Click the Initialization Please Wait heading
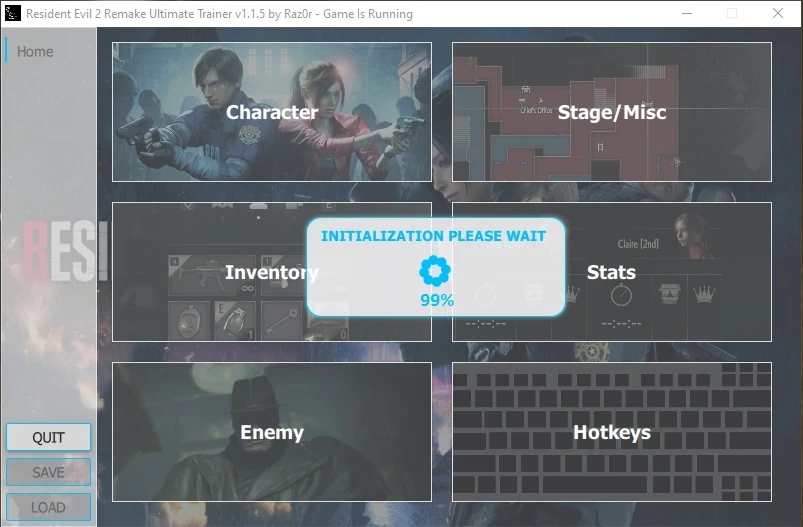This screenshot has height=527, width=803. click(433, 236)
